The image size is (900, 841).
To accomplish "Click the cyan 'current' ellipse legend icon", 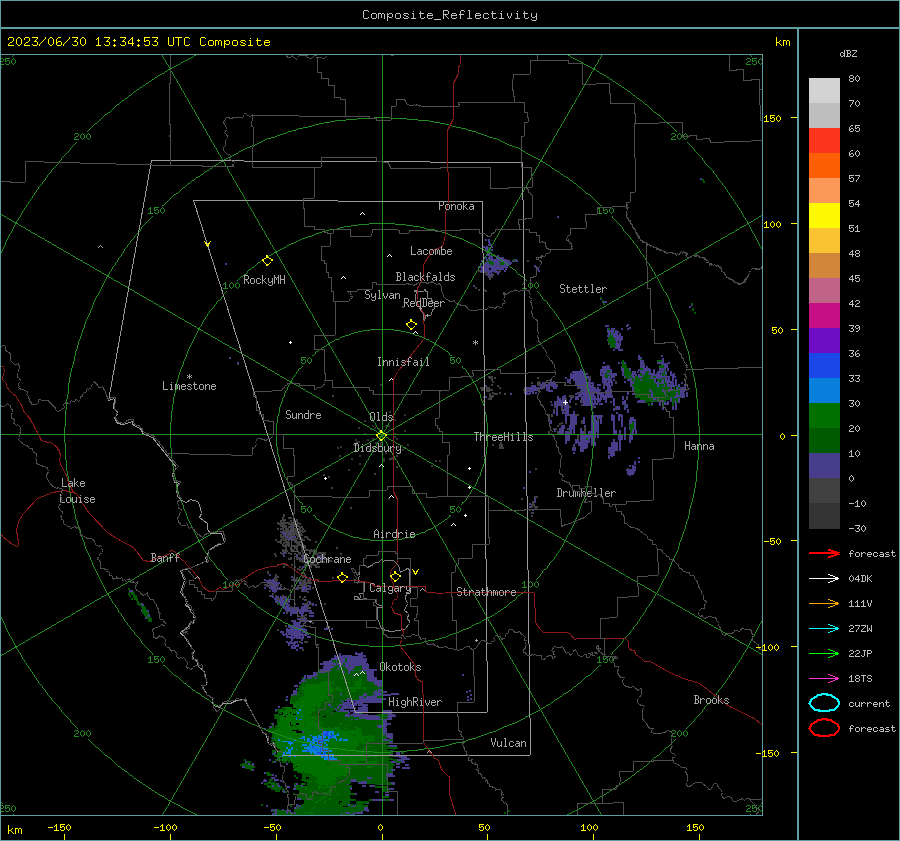I will 824,703.
